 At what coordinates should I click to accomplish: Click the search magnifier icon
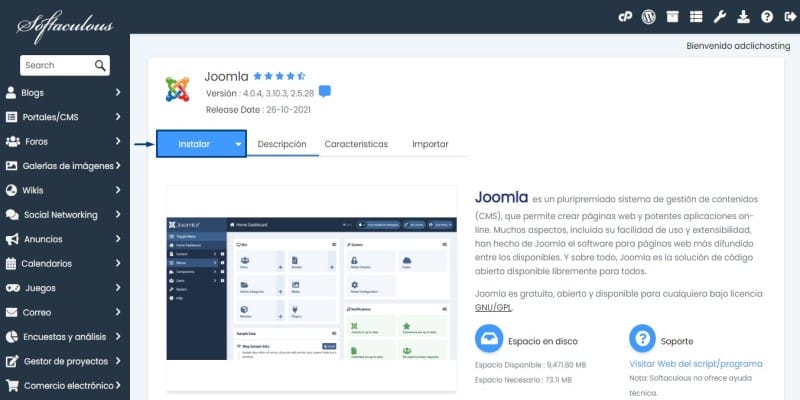100,65
